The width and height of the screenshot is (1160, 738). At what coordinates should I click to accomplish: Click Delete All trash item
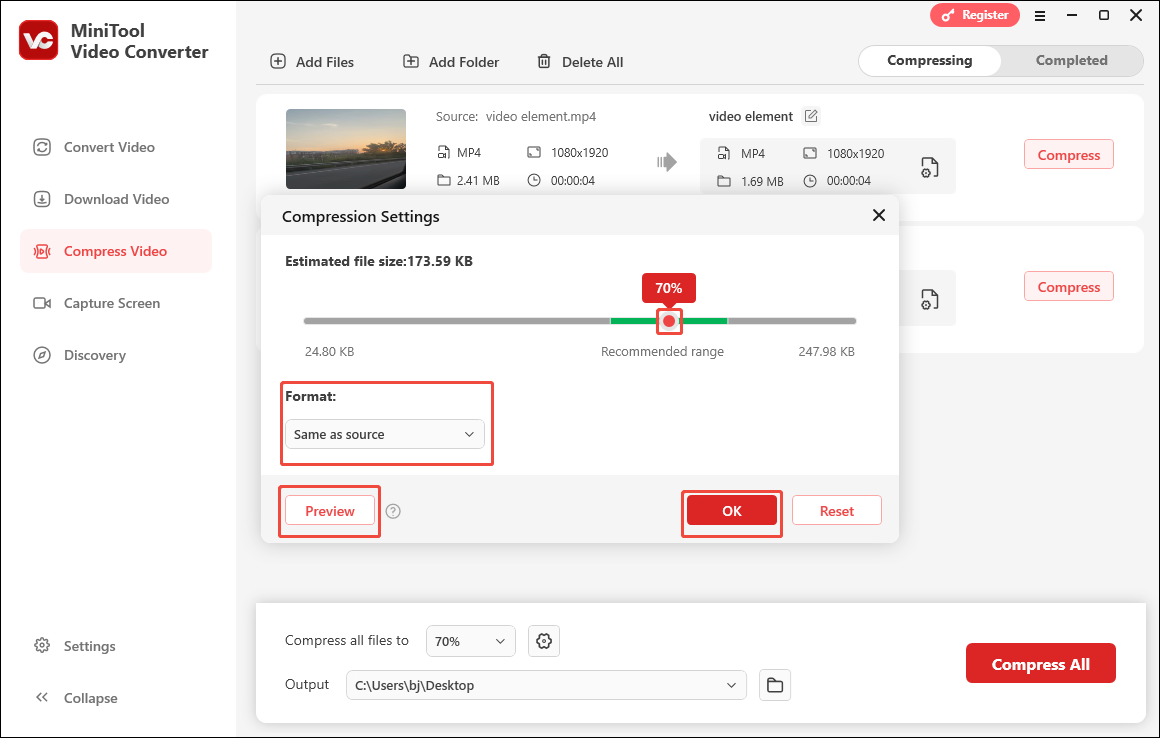point(580,62)
